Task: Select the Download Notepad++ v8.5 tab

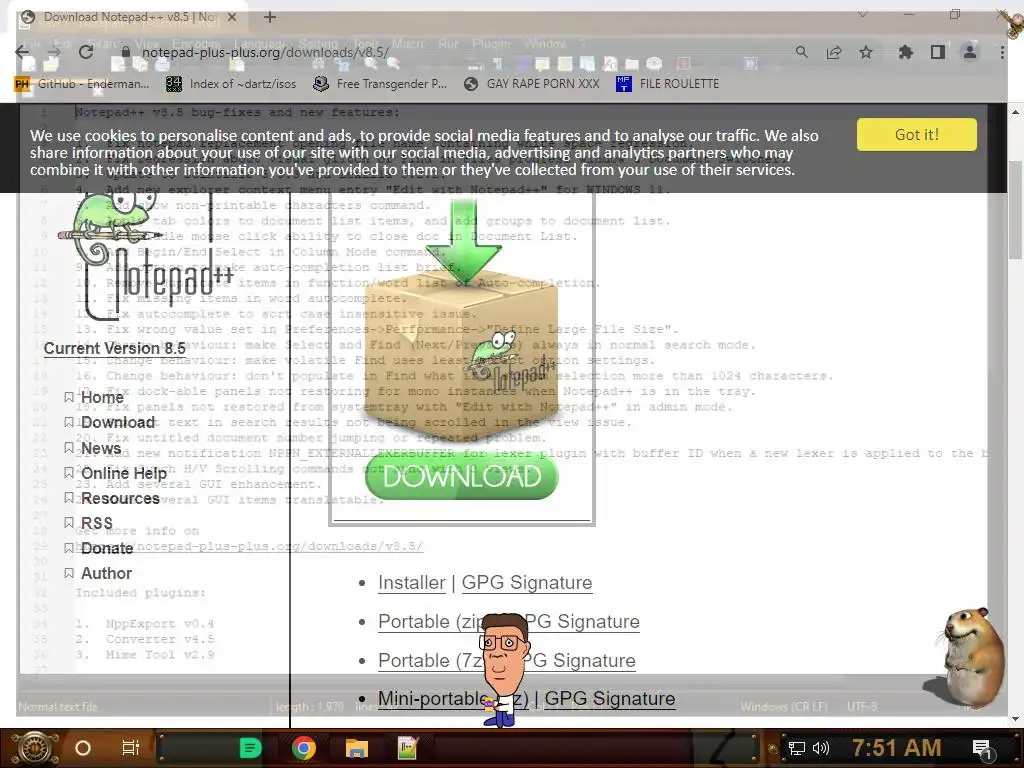Action: [131, 18]
